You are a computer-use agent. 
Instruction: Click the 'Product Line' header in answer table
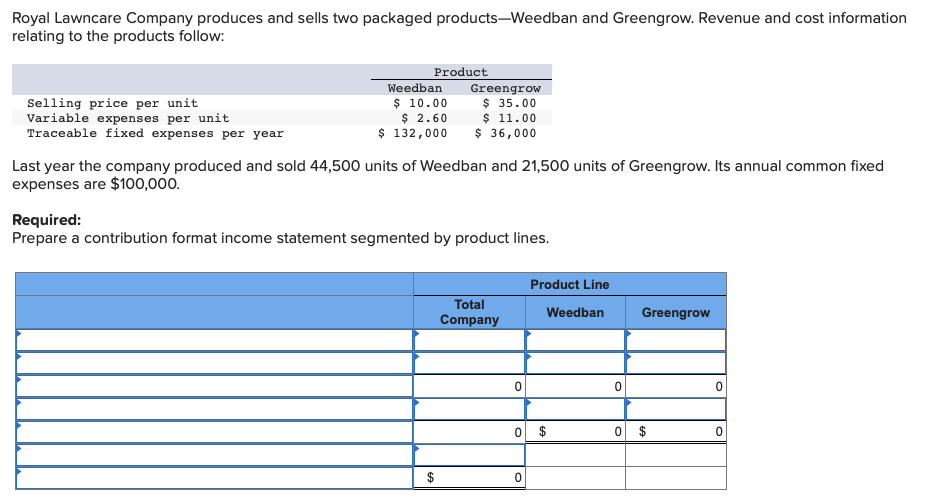click(569, 284)
